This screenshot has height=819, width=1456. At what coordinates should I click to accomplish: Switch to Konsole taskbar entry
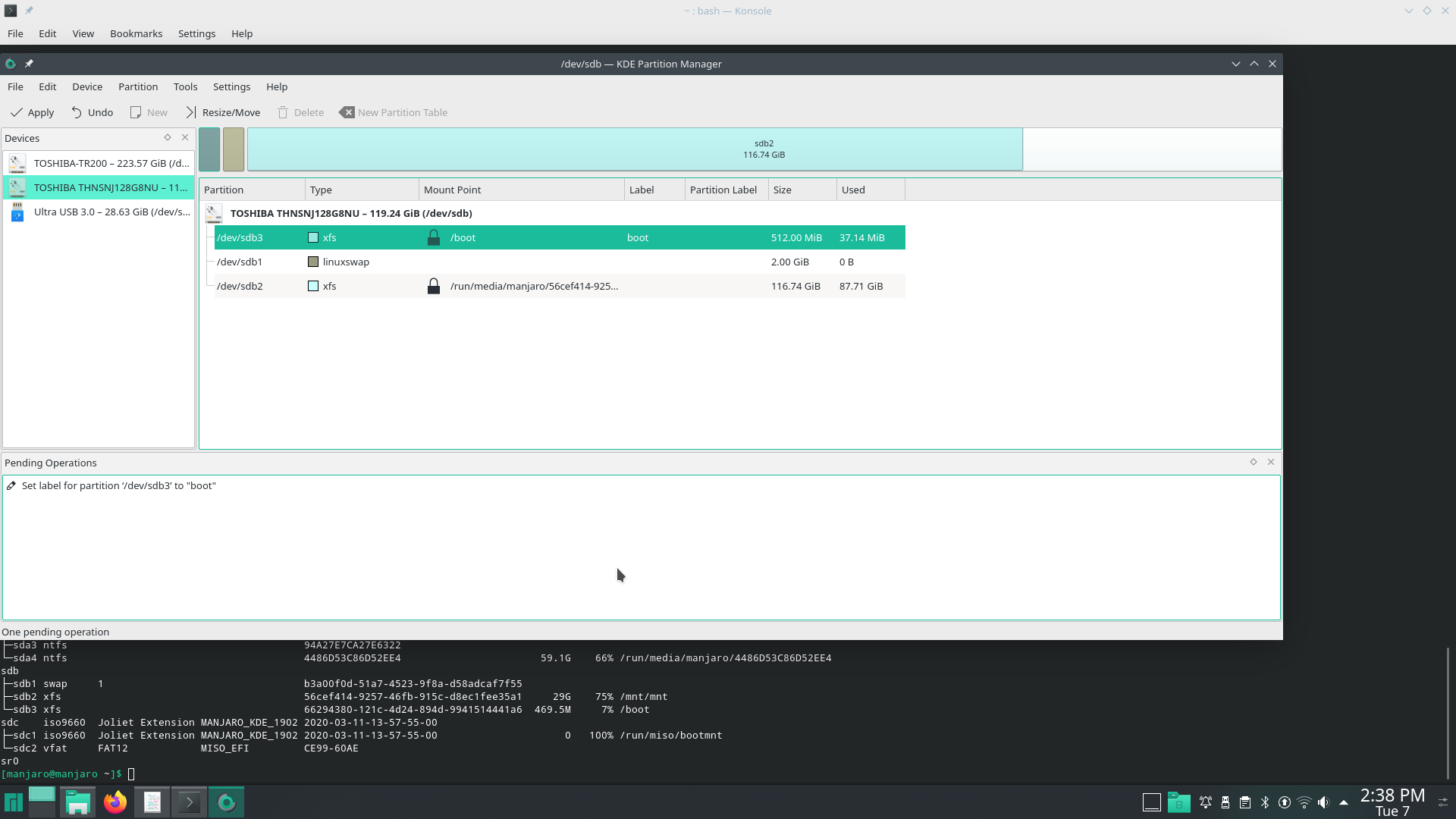coord(190,802)
